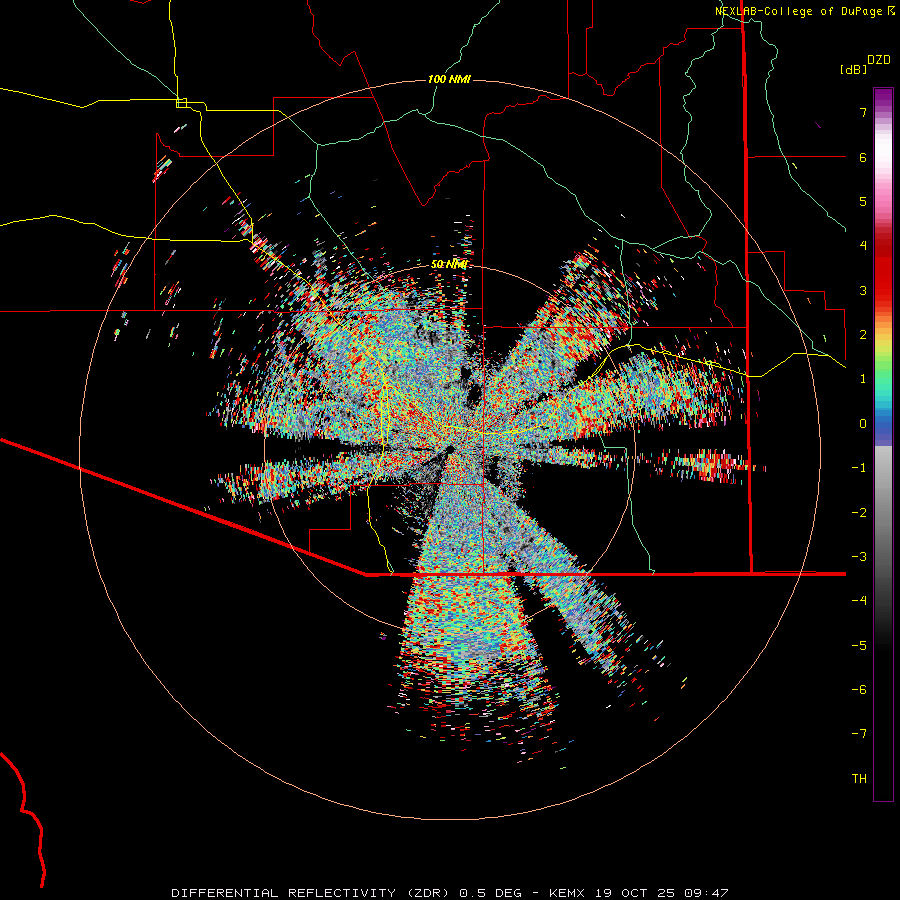Click the KEMX station identifier in caption
Screen dimensions: 900x900
click(567, 893)
